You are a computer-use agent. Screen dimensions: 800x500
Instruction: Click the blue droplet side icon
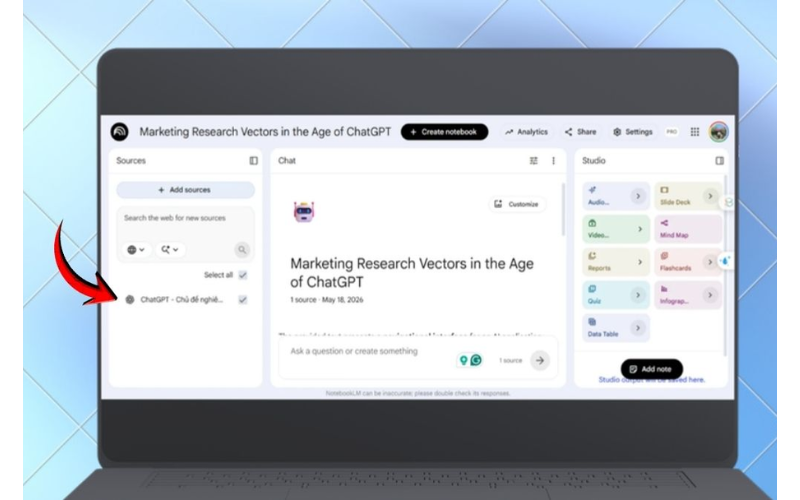pos(726,261)
